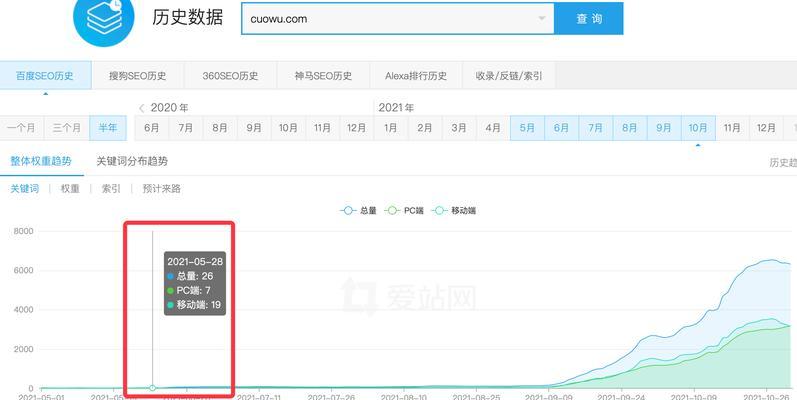The height and width of the screenshot is (400, 797).
Task: Show the 权重 metric chart
Action: click(x=70, y=189)
